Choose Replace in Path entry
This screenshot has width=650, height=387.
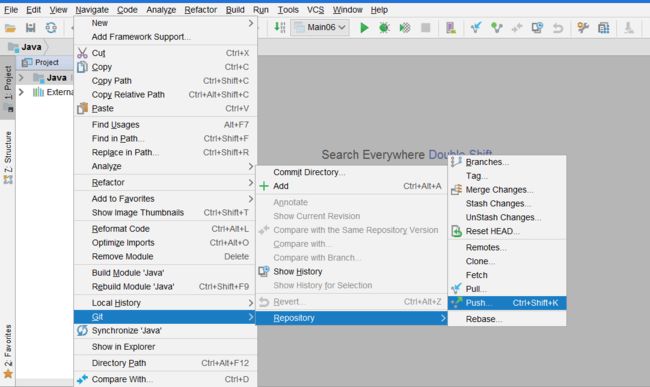tap(165, 152)
